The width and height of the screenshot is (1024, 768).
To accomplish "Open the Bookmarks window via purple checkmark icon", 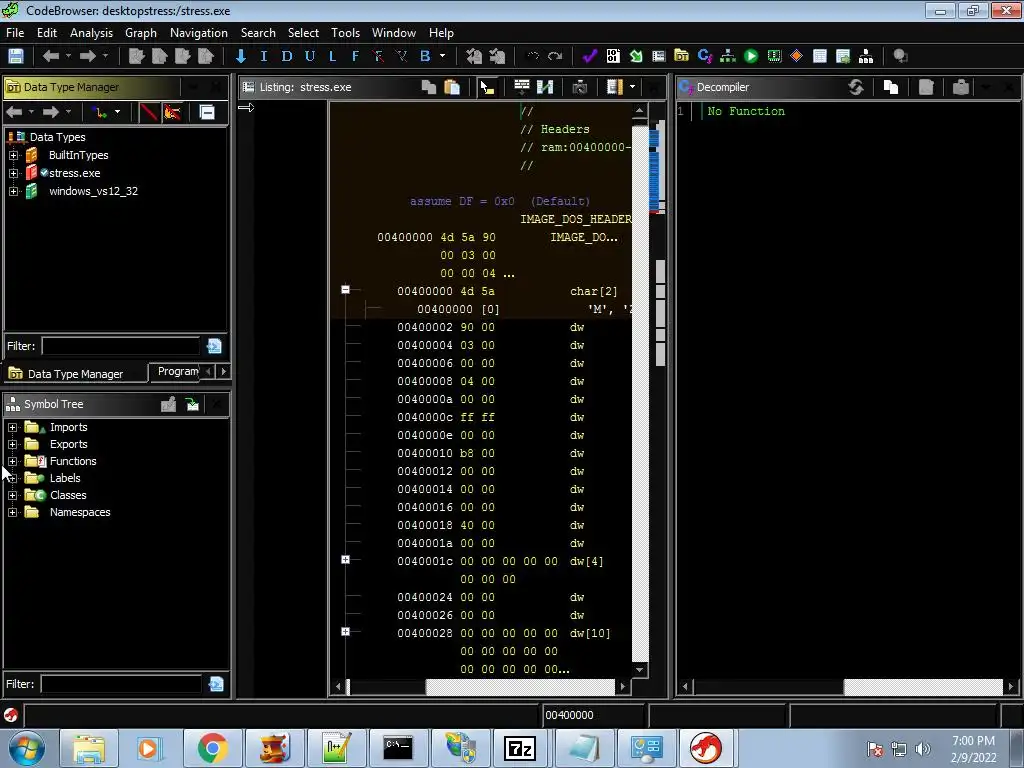I will [x=590, y=56].
